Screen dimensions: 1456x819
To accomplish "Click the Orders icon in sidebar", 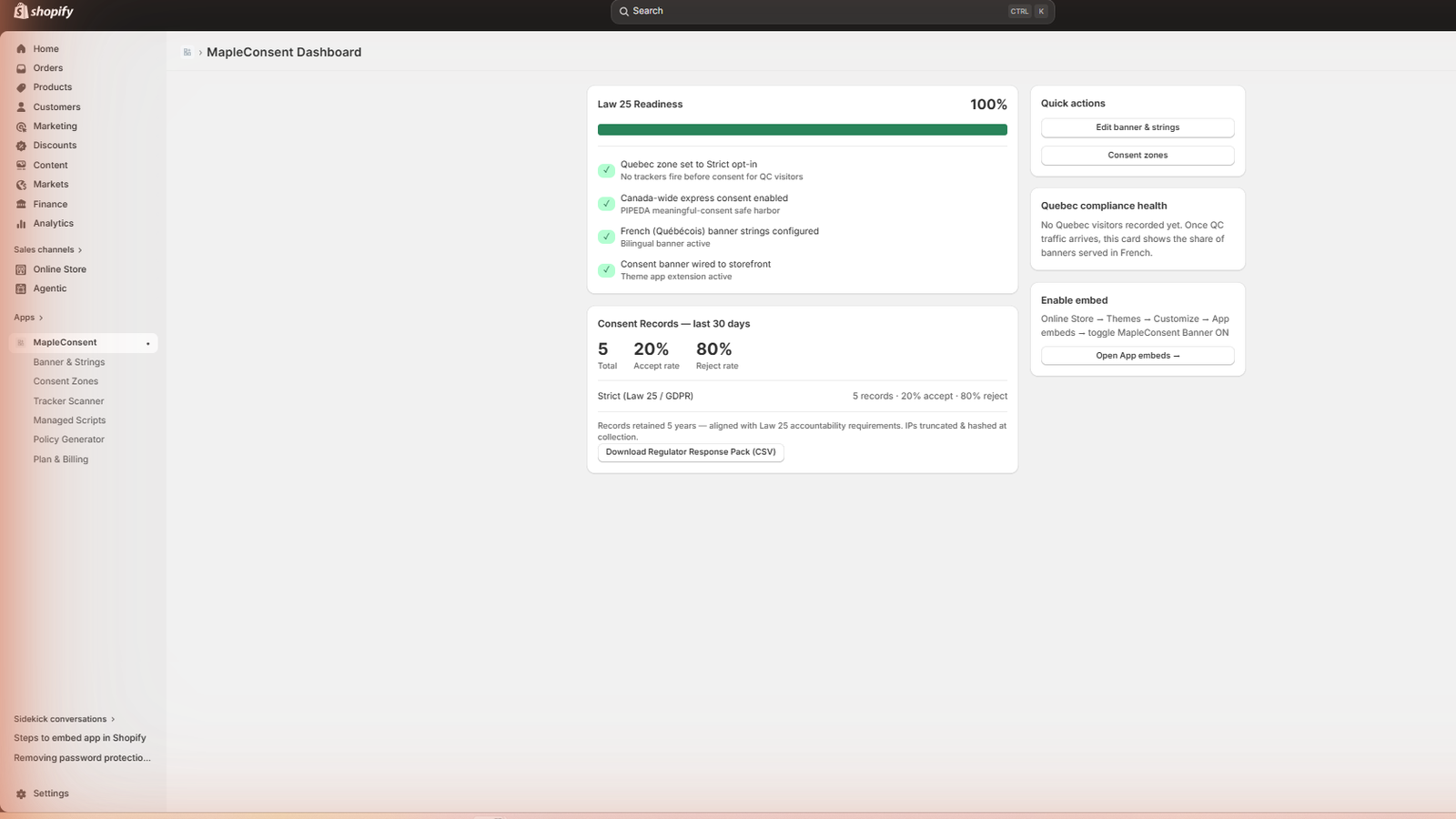I will coord(21,68).
